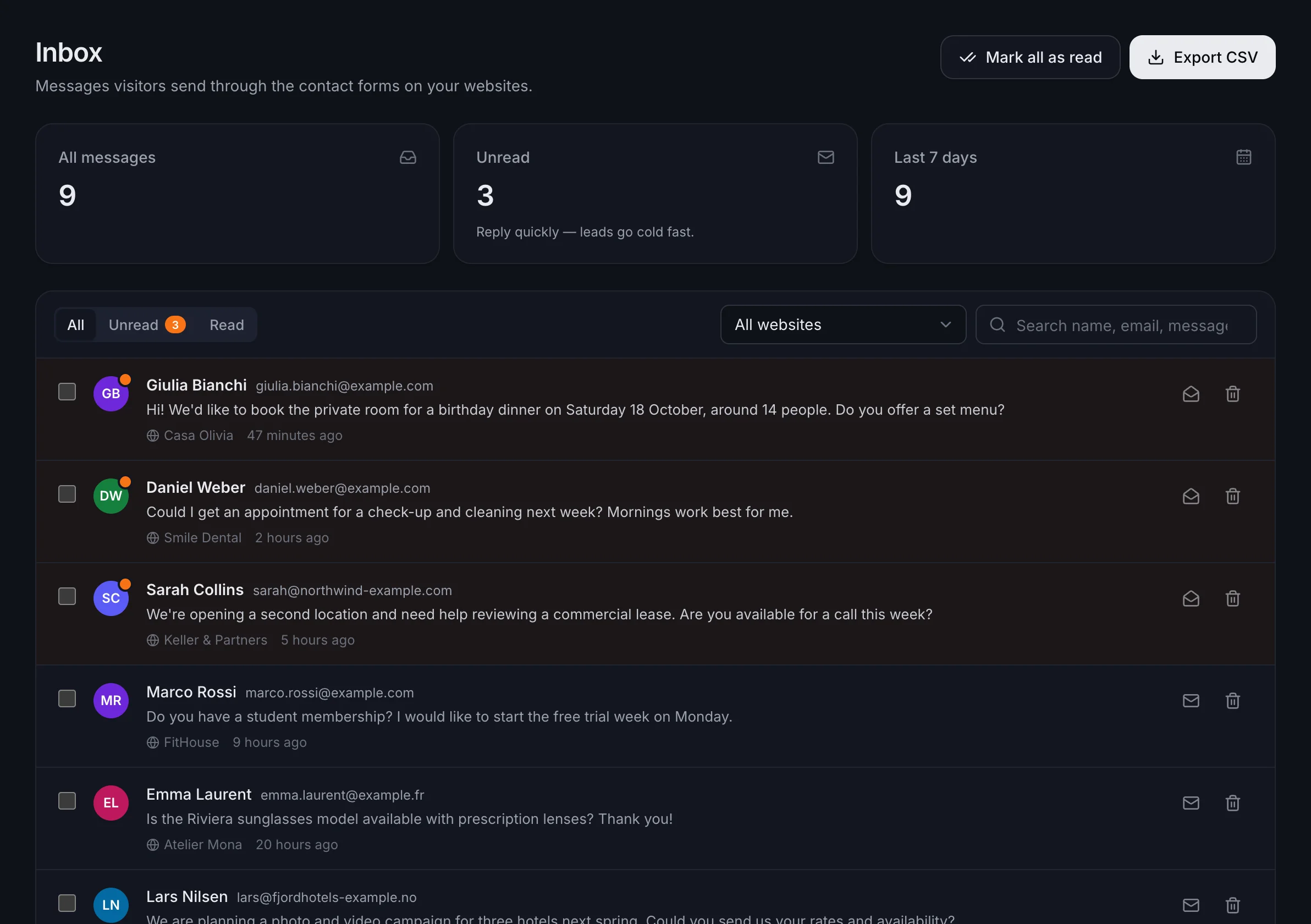Viewport: 1311px width, 924px height.
Task: Click email sarah@northwind-example.com
Action: pos(352,591)
